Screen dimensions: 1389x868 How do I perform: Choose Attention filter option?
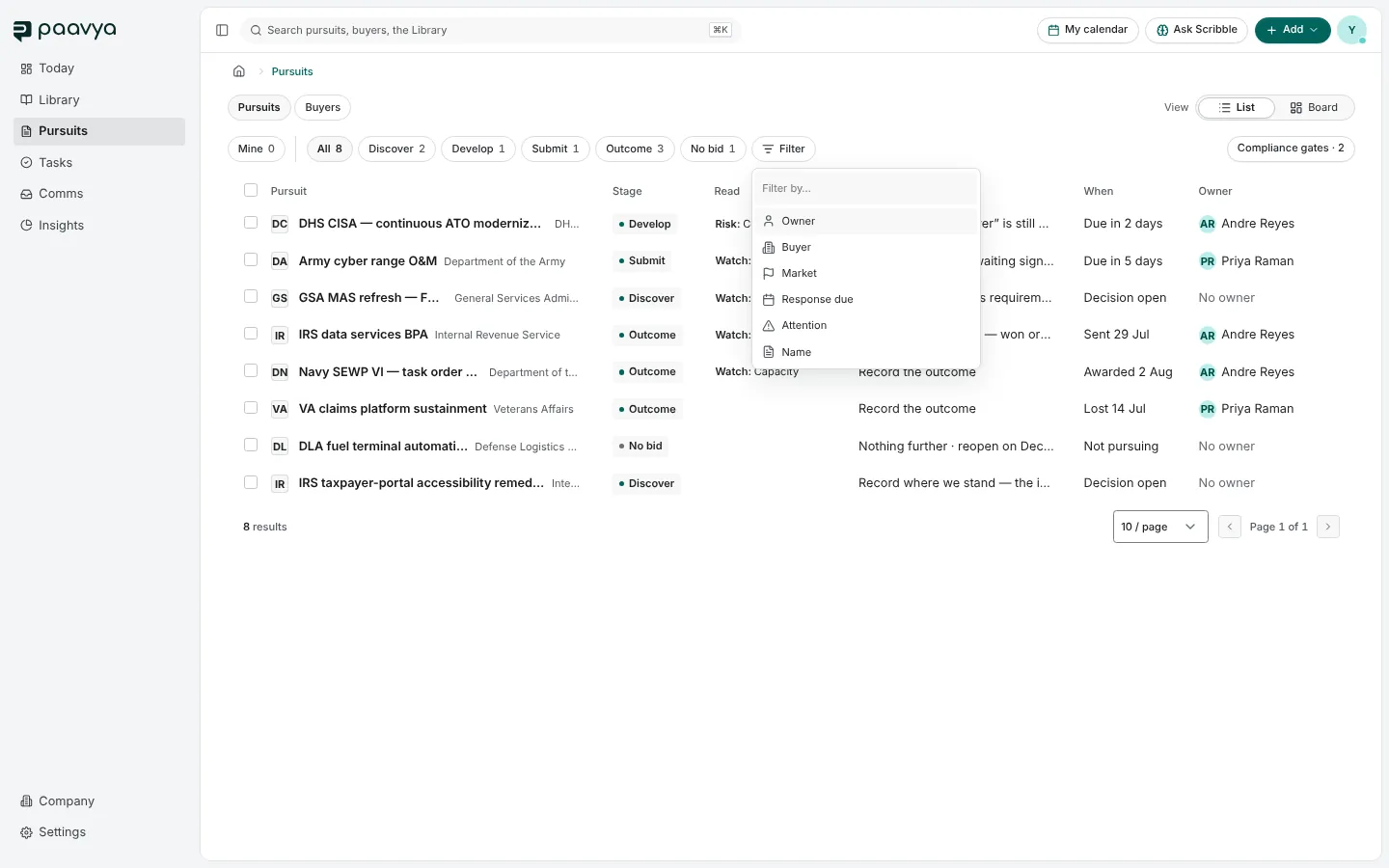pos(866,325)
